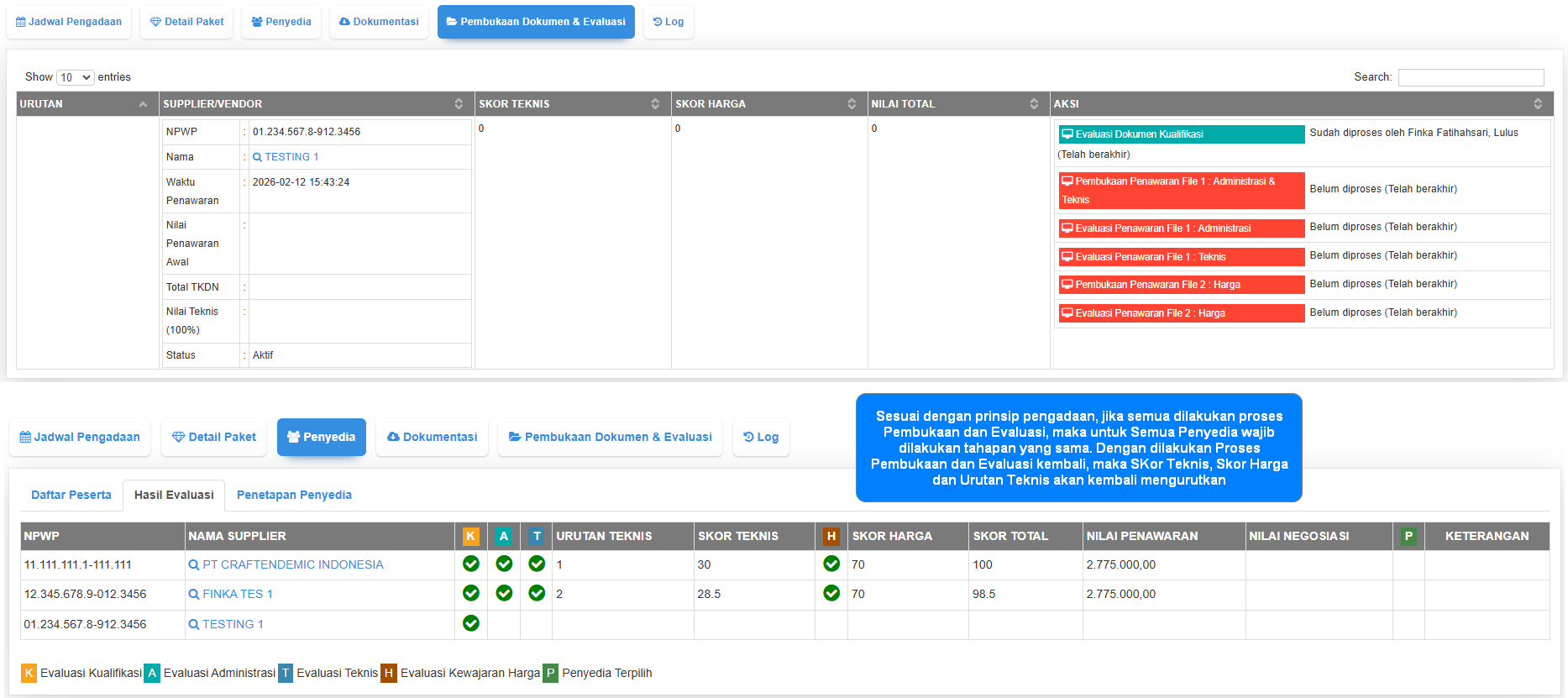Click the brown H column header icon
The height and width of the screenshot is (698, 1568).
coord(831,536)
